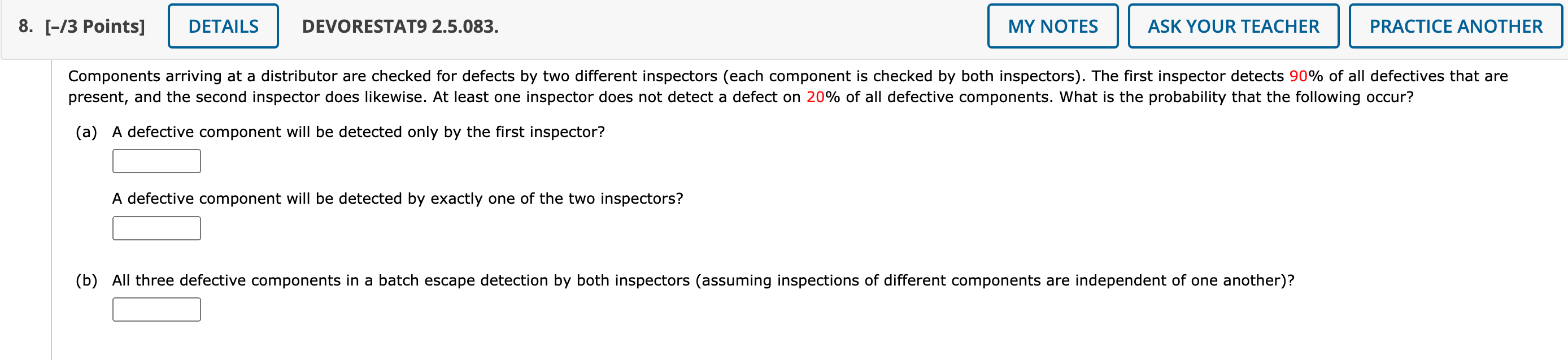Screen dimensions: 1568x360
Task: Click the DETAILS button
Action: click(x=223, y=25)
